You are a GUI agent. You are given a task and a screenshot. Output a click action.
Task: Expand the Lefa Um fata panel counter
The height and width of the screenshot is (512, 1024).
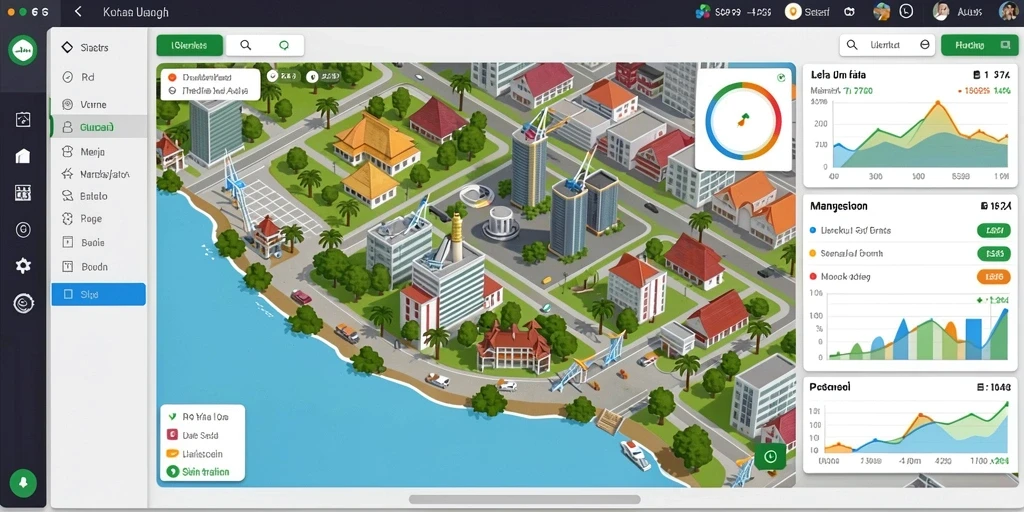991,75
